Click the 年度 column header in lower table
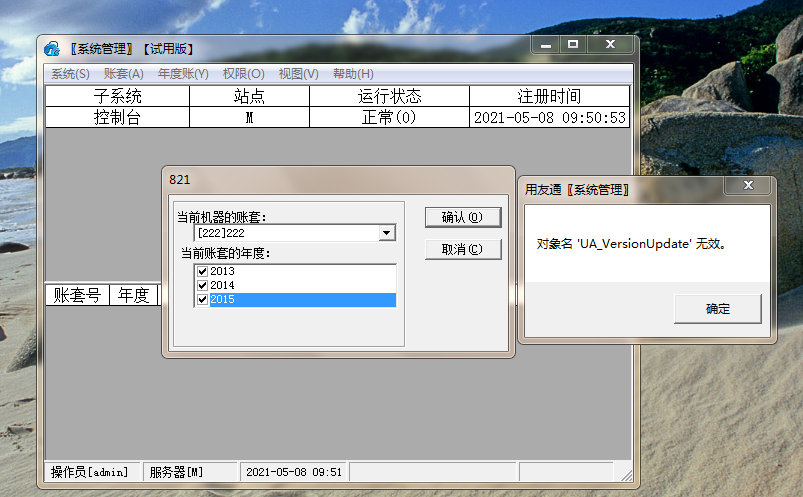Image resolution: width=803 pixels, height=497 pixels. 133,295
